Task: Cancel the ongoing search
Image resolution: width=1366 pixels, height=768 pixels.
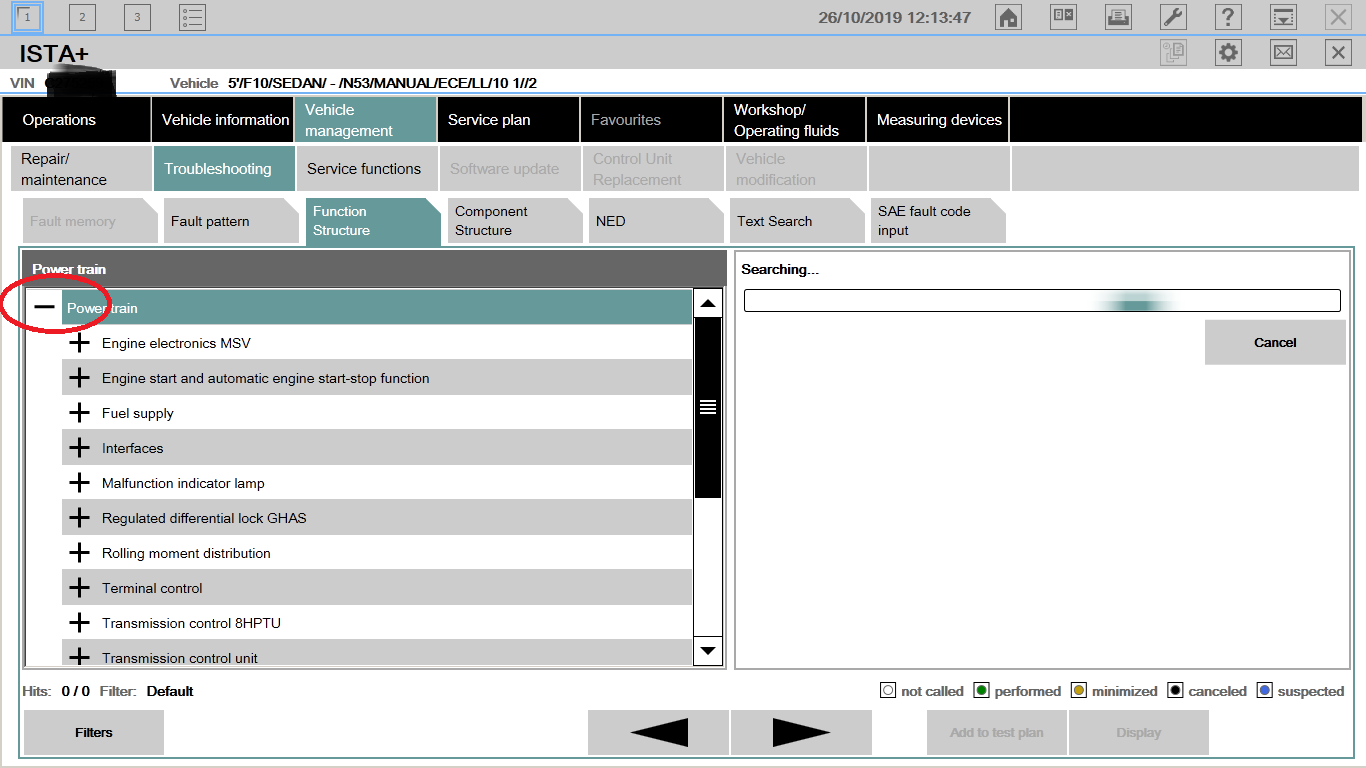Action: tap(1274, 343)
